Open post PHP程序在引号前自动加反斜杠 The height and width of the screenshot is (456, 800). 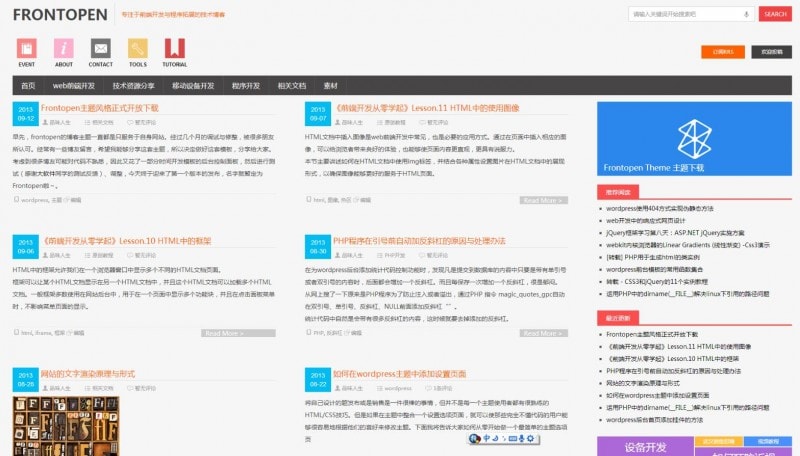pyautogui.click(x=419, y=241)
